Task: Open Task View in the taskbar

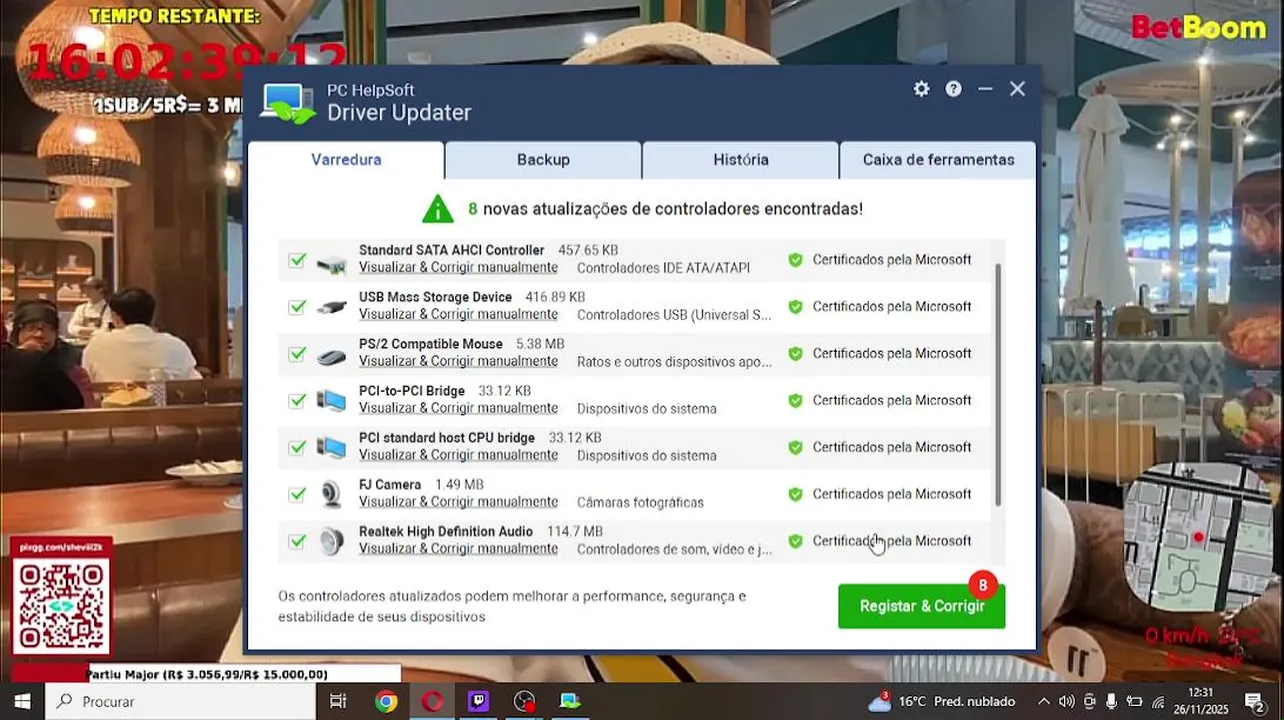Action: click(x=338, y=701)
